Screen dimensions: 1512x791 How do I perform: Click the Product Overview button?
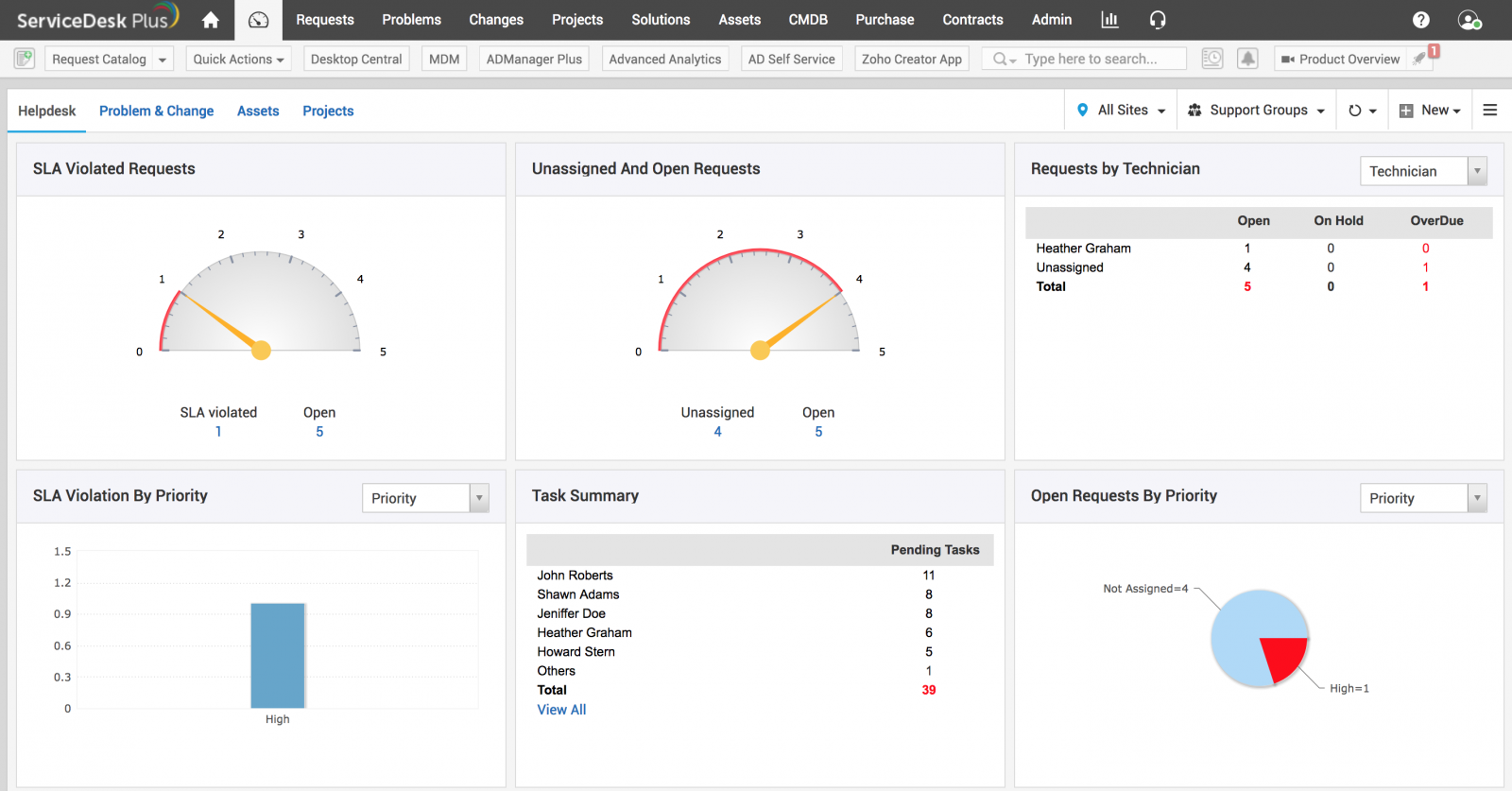tap(1340, 59)
